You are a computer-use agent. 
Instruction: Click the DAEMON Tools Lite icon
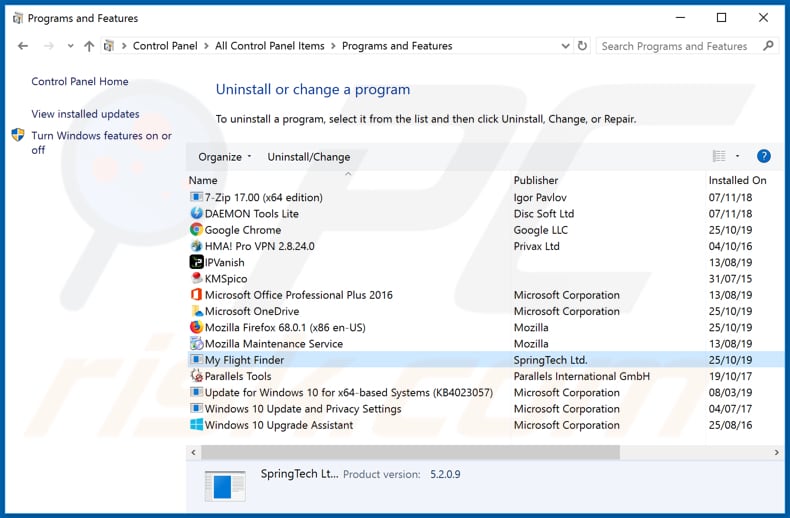[196, 214]
